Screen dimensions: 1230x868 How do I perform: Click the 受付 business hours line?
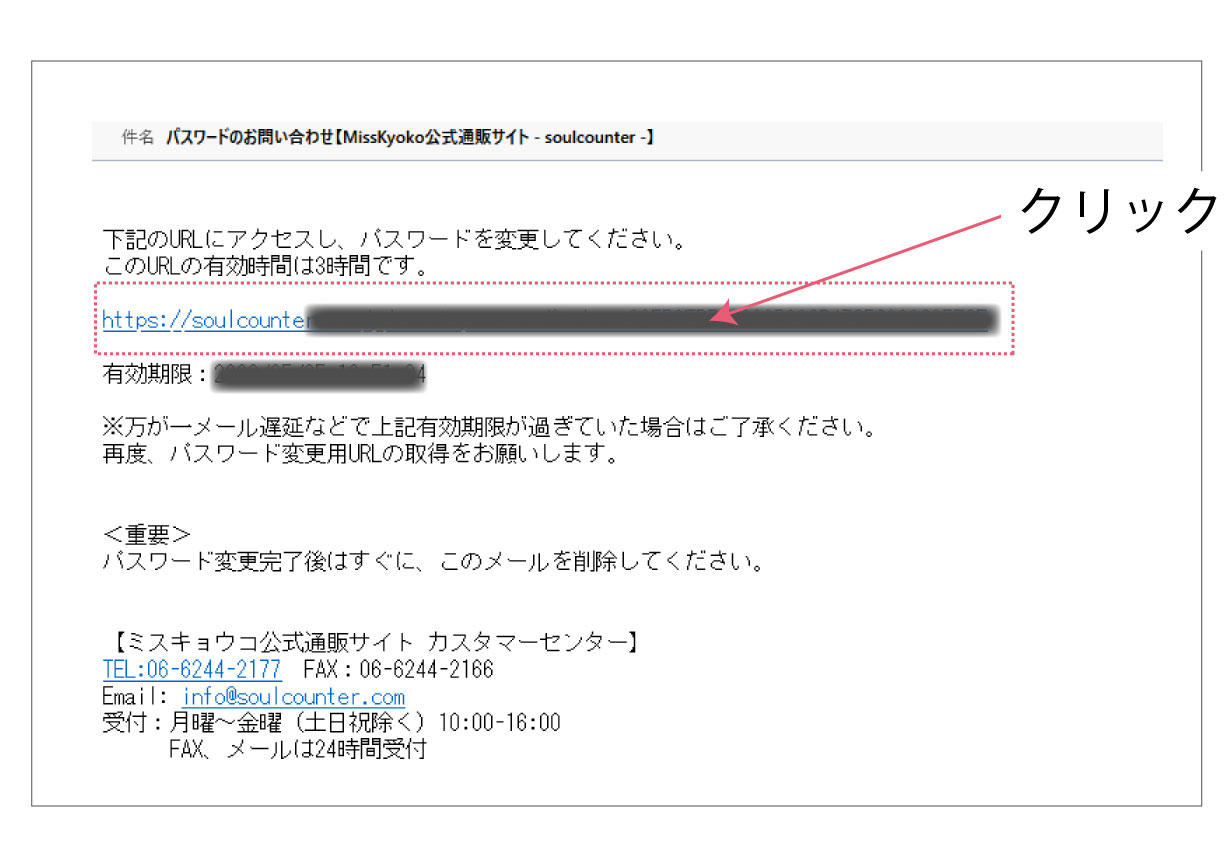point(330,722)
